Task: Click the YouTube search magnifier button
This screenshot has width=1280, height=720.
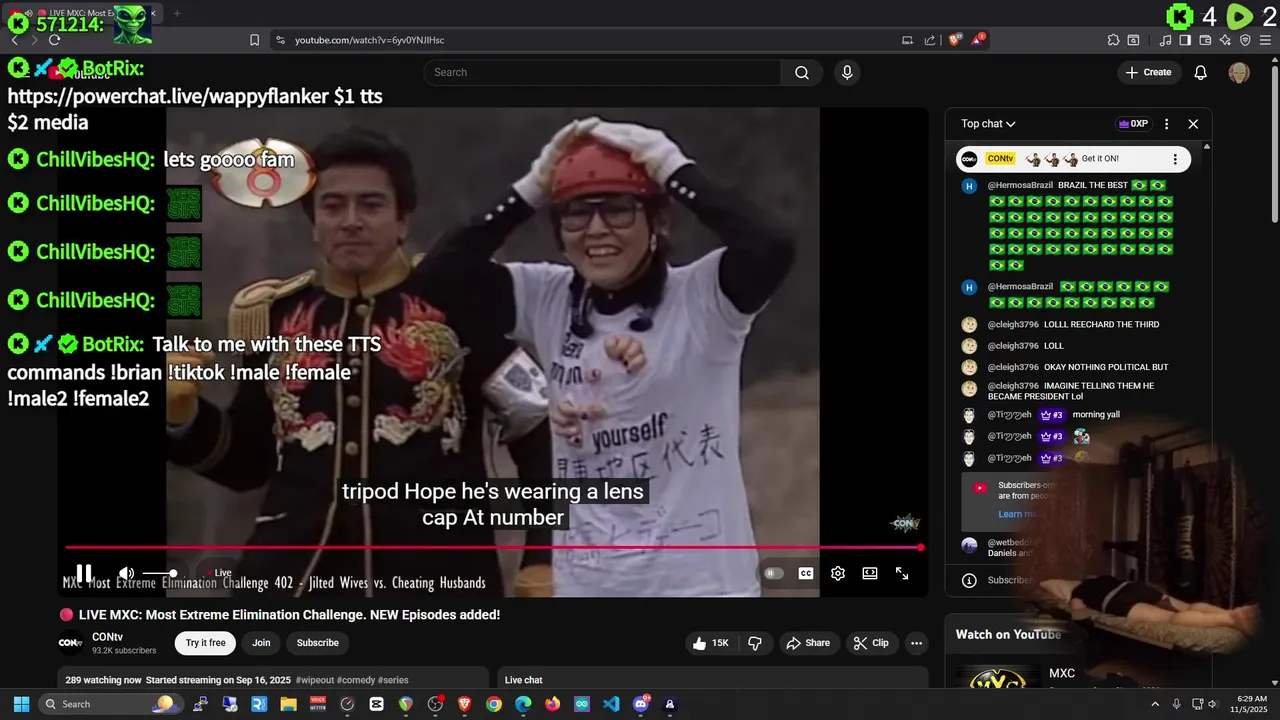Action: point(802,72)
